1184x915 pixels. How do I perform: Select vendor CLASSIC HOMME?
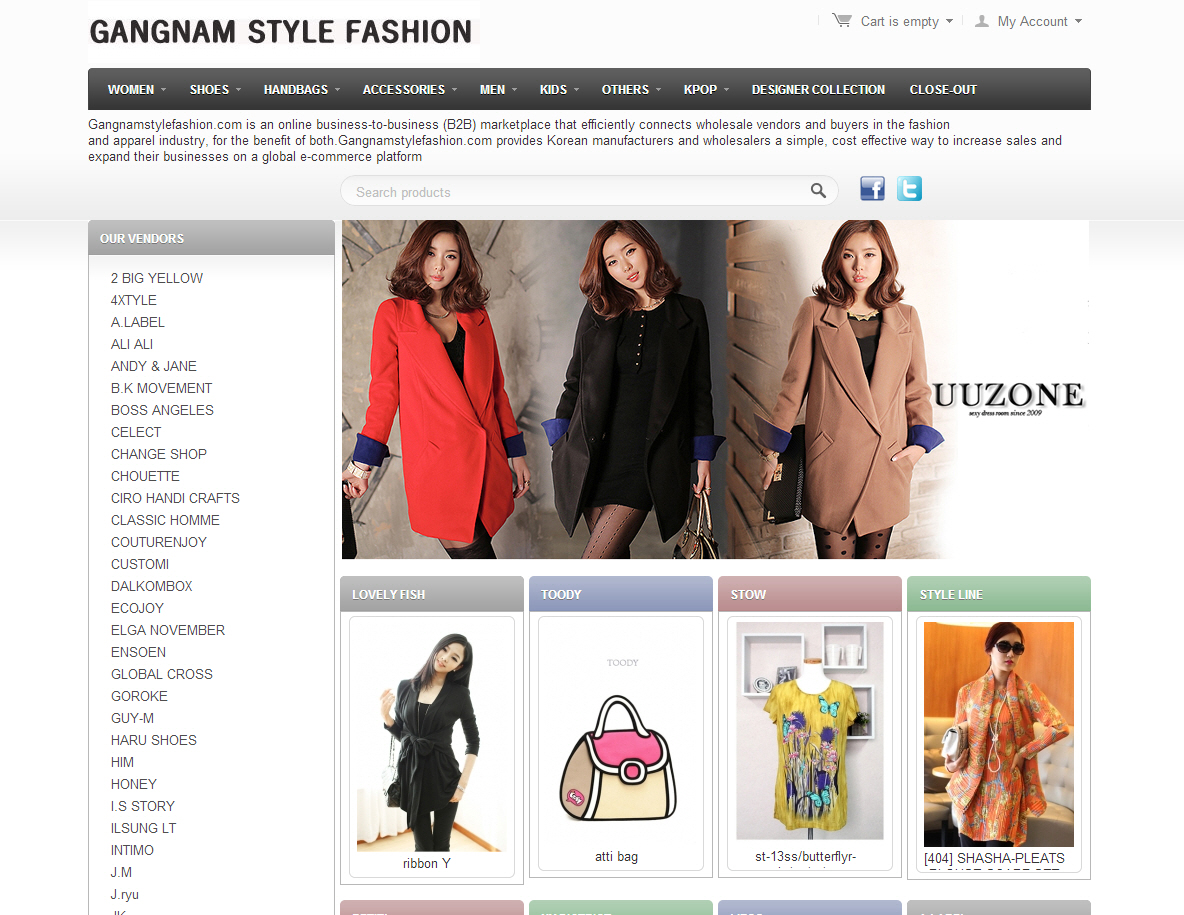tap(165, 520)
